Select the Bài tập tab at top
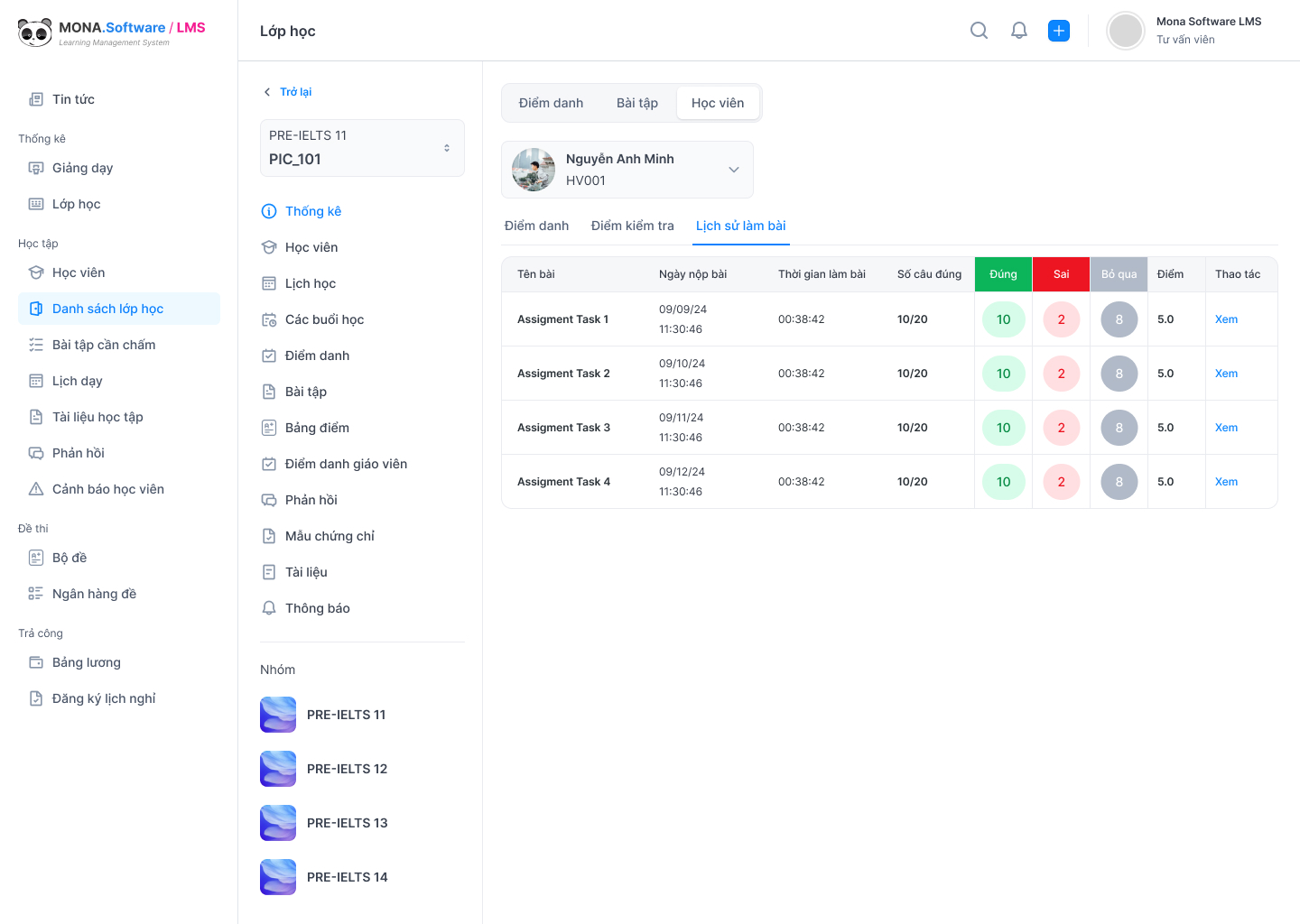Image resolution: width=1300 pixels, height=924 pixels. pos(636,103)
